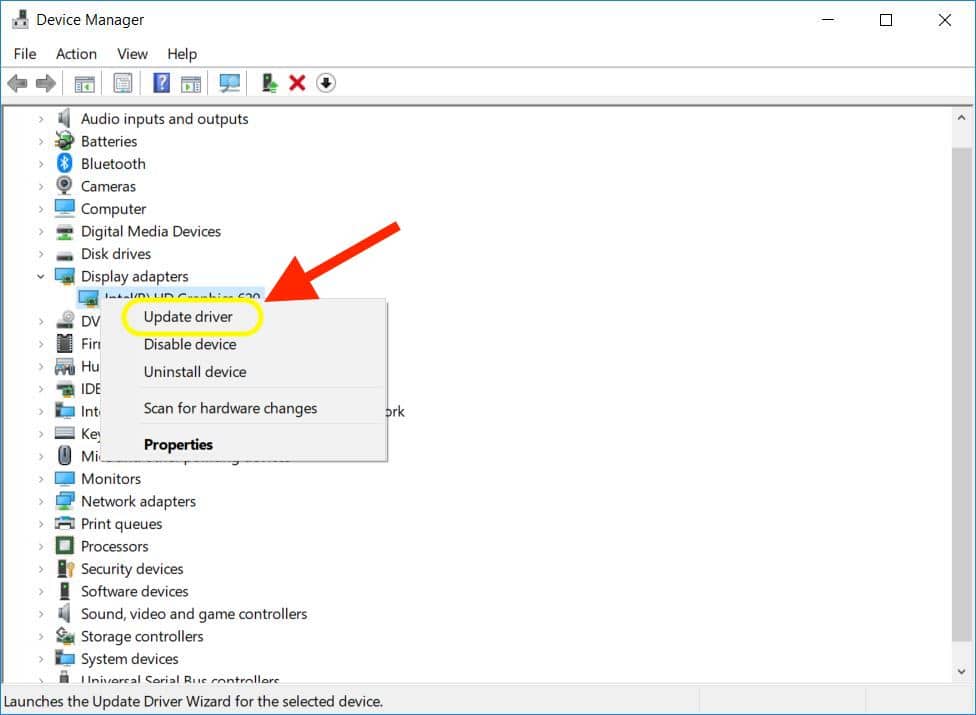976x715 pixels.
Task: Click the scrollbar down arrow
Action: (x=962, y=673)
